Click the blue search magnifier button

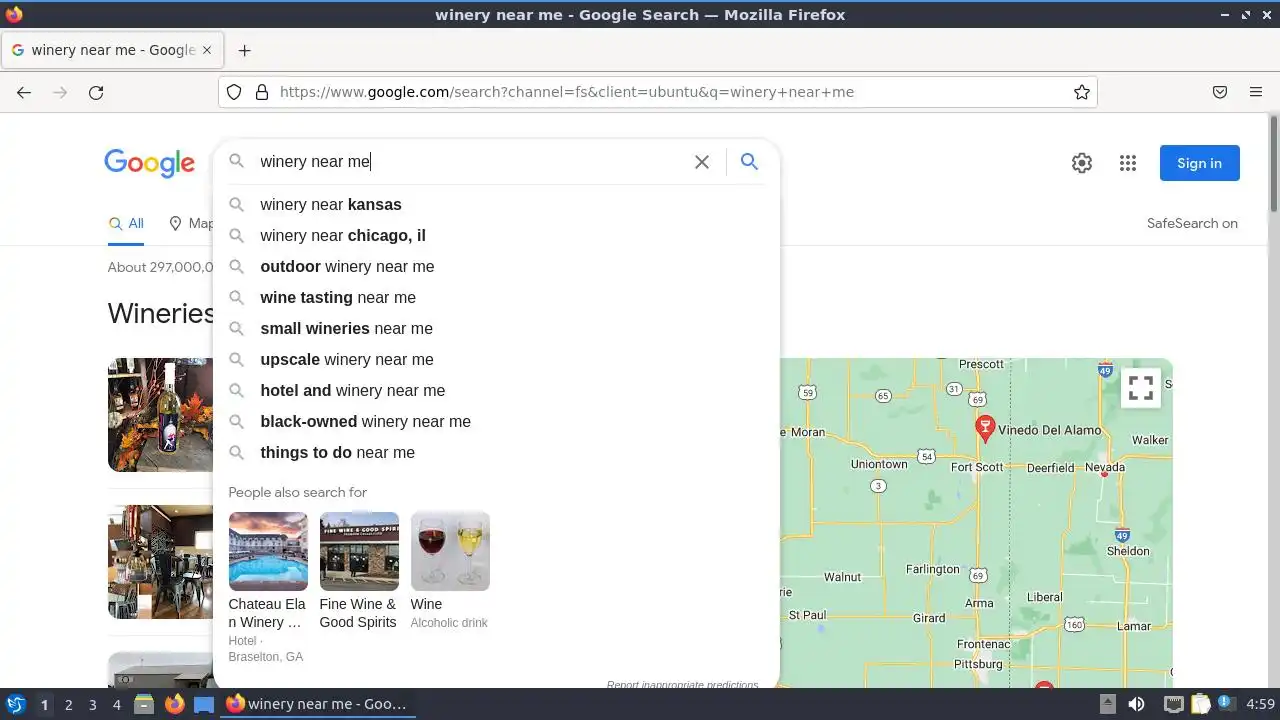click(x=749, y=162)
